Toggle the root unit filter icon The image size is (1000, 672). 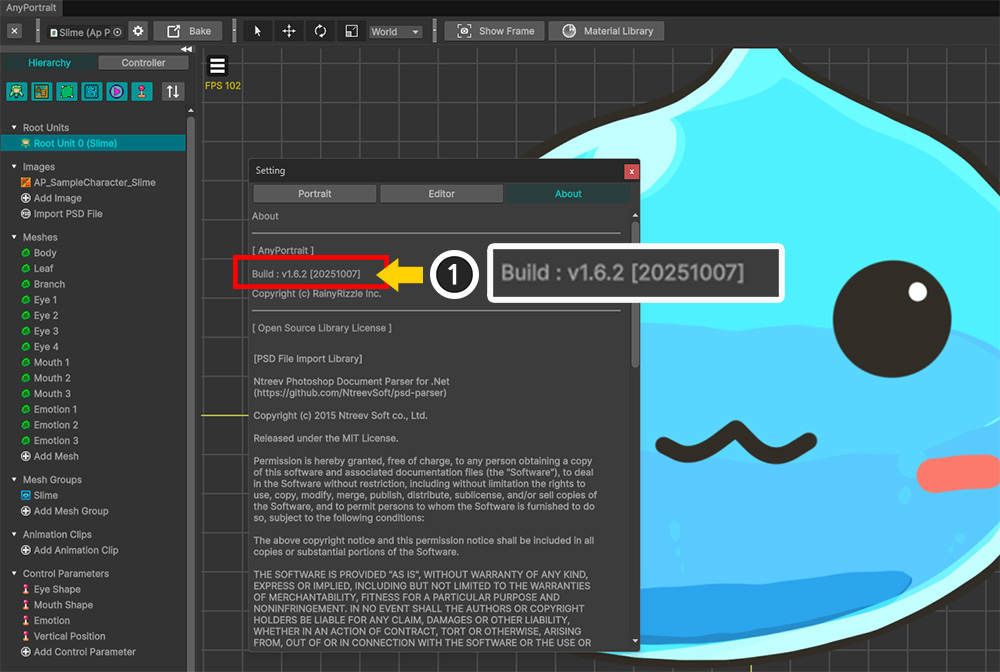[17, 91]
